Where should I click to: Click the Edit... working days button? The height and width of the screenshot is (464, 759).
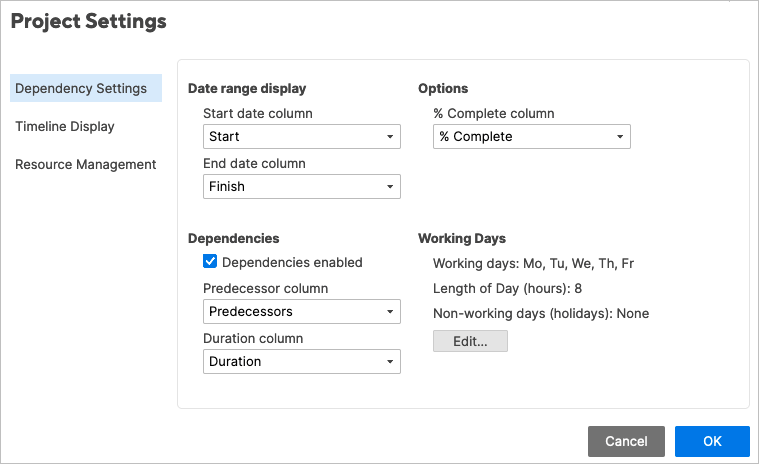(470, 341)
